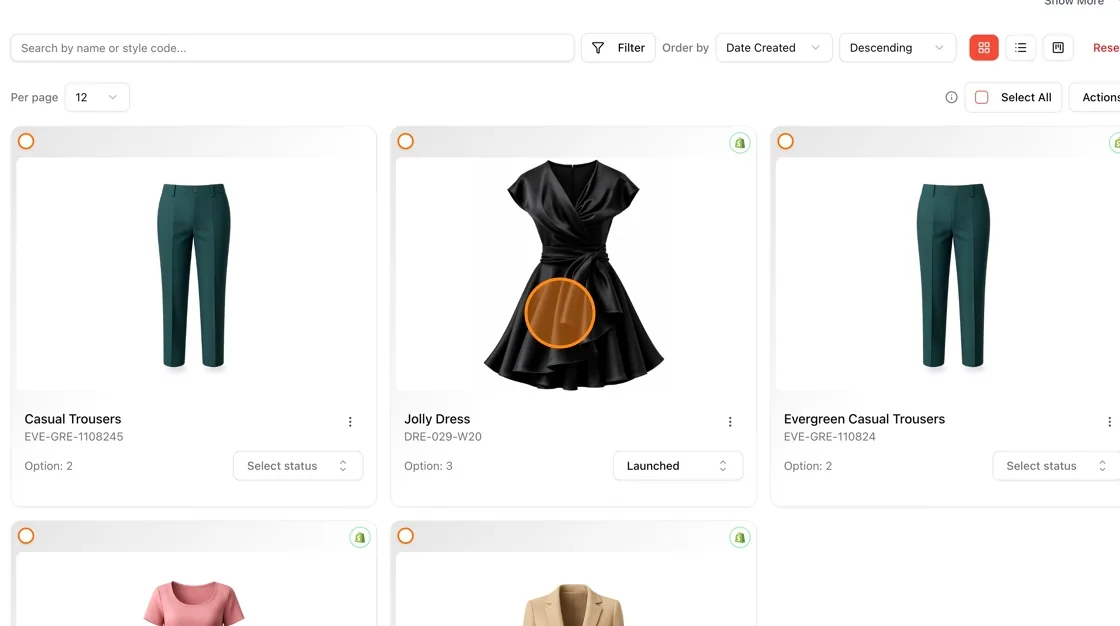The width and height of the screenshot is (1120, 626).
Task: Click the Shopify badge on the Jolly Dress card
Action: 739,143
